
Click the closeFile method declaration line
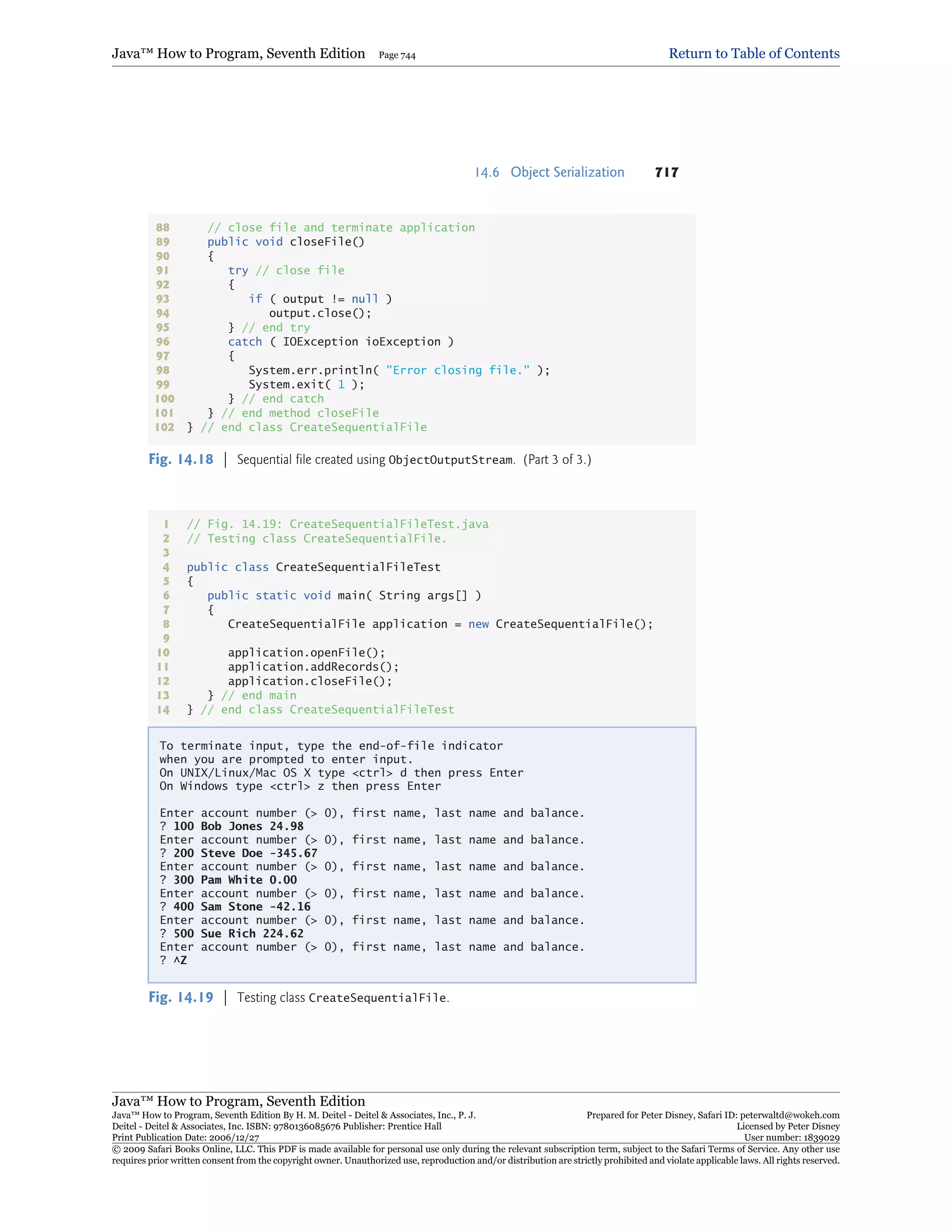[x=285, y=242]
